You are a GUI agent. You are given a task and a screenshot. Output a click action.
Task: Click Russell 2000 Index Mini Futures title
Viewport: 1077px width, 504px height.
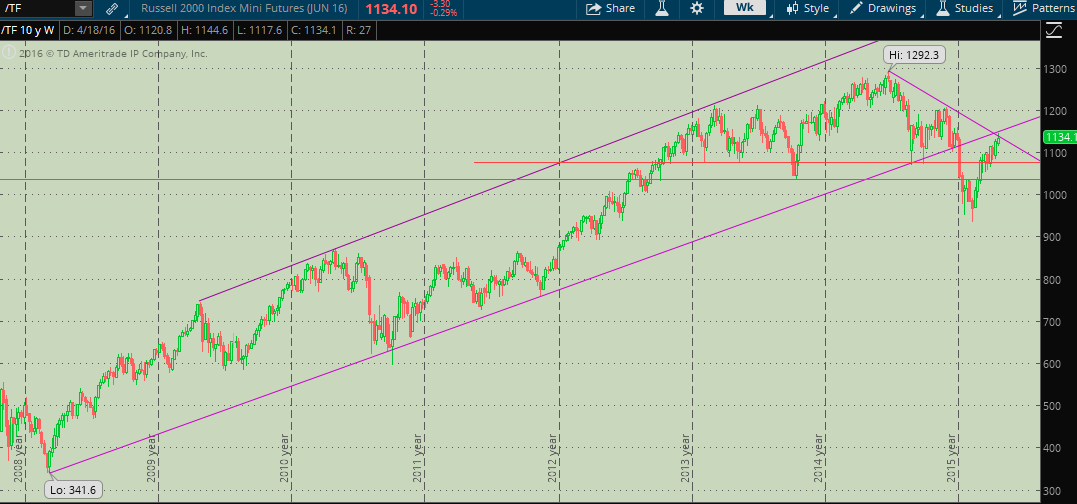click(x=244, y=8)
